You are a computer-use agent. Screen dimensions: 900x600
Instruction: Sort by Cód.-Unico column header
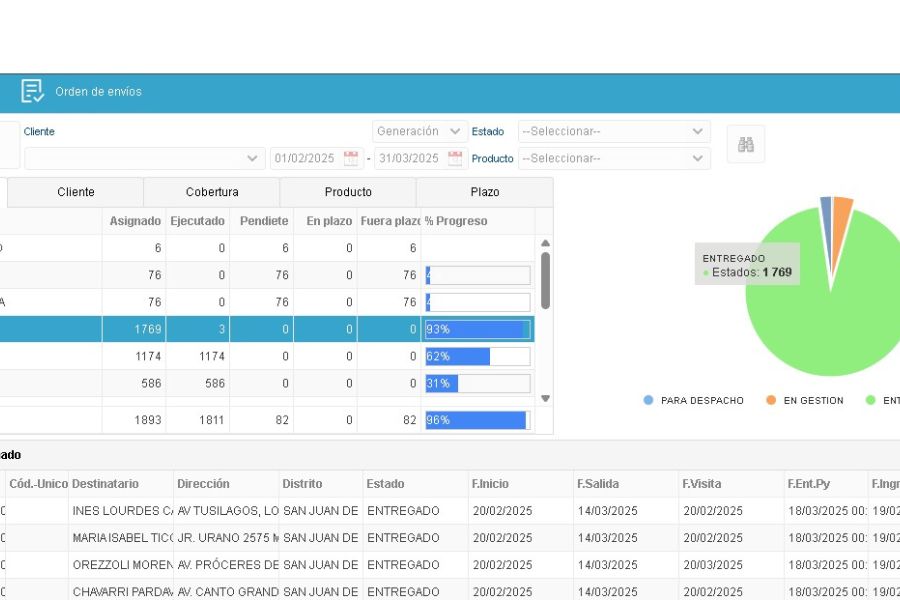pos(37,484)
